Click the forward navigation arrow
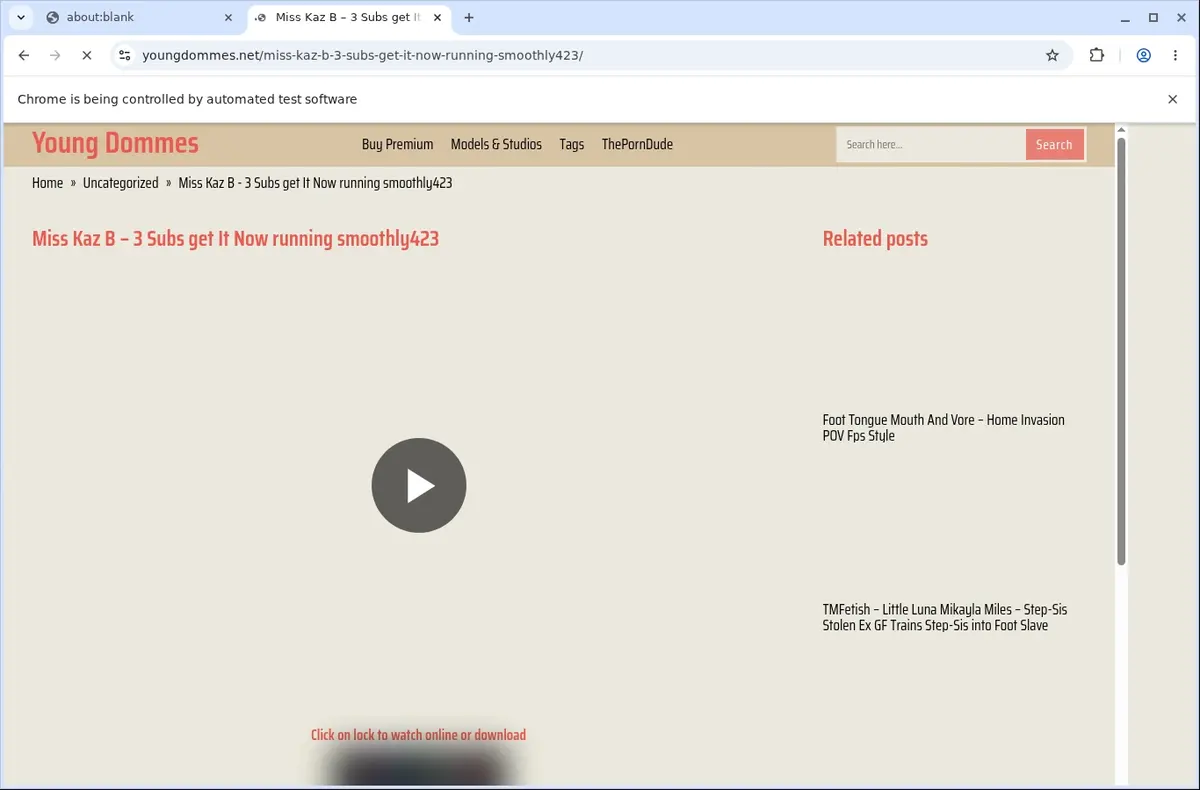 [55, 55]
